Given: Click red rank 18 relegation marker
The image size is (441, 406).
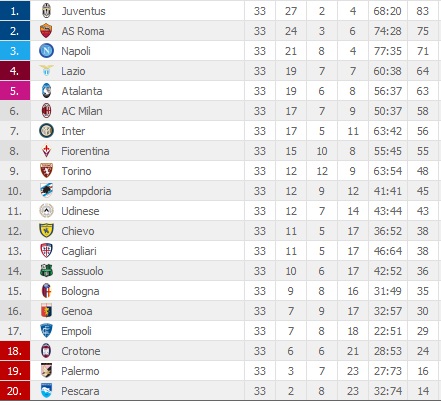Looking at the screenshot, I should click(x=15, y=351).
